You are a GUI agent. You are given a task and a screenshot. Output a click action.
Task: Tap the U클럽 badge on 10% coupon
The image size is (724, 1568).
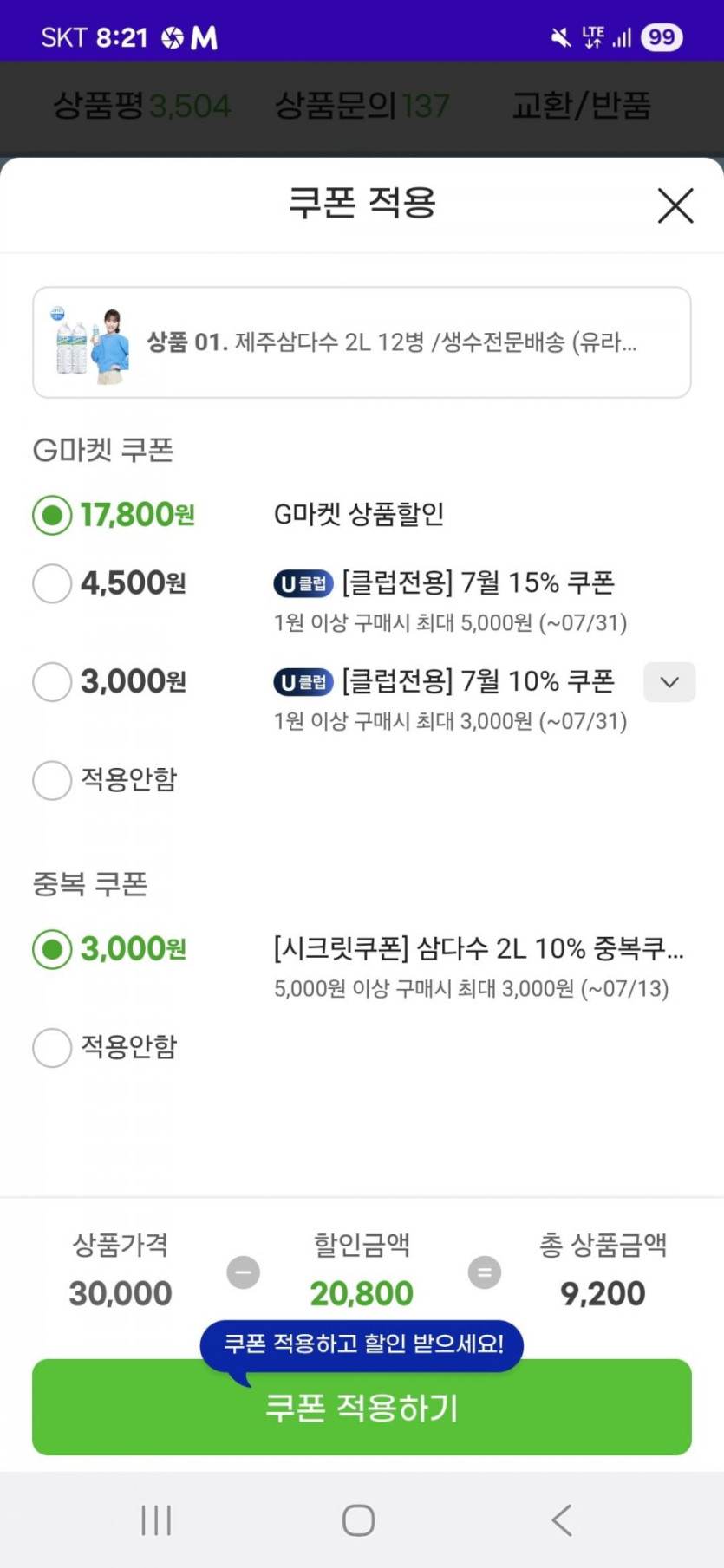click(x=303, y=683)
